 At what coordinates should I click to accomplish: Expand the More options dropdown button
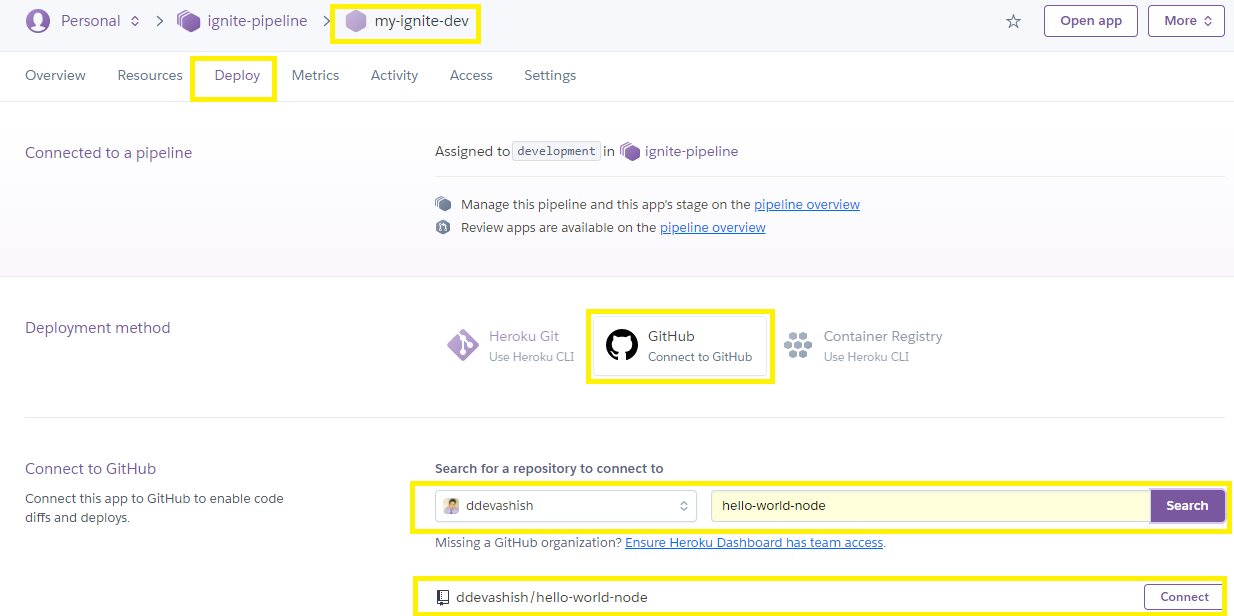point(1186,21)
